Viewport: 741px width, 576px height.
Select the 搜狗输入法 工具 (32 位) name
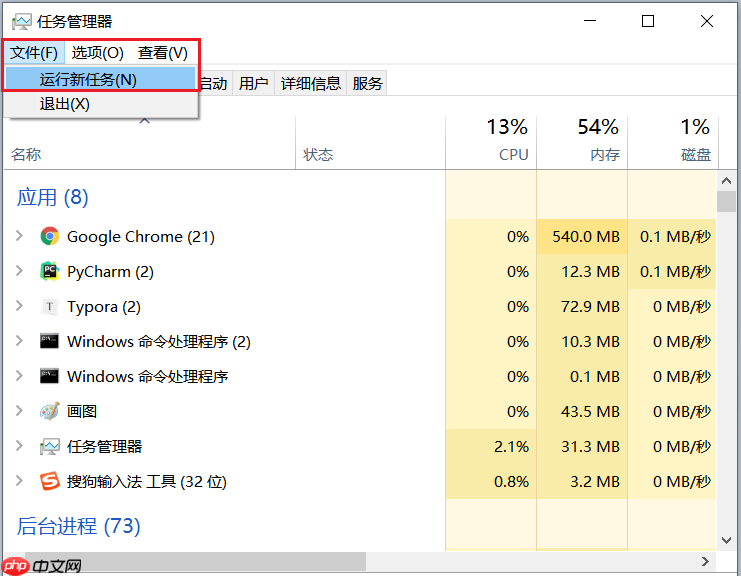click(147, 481)
